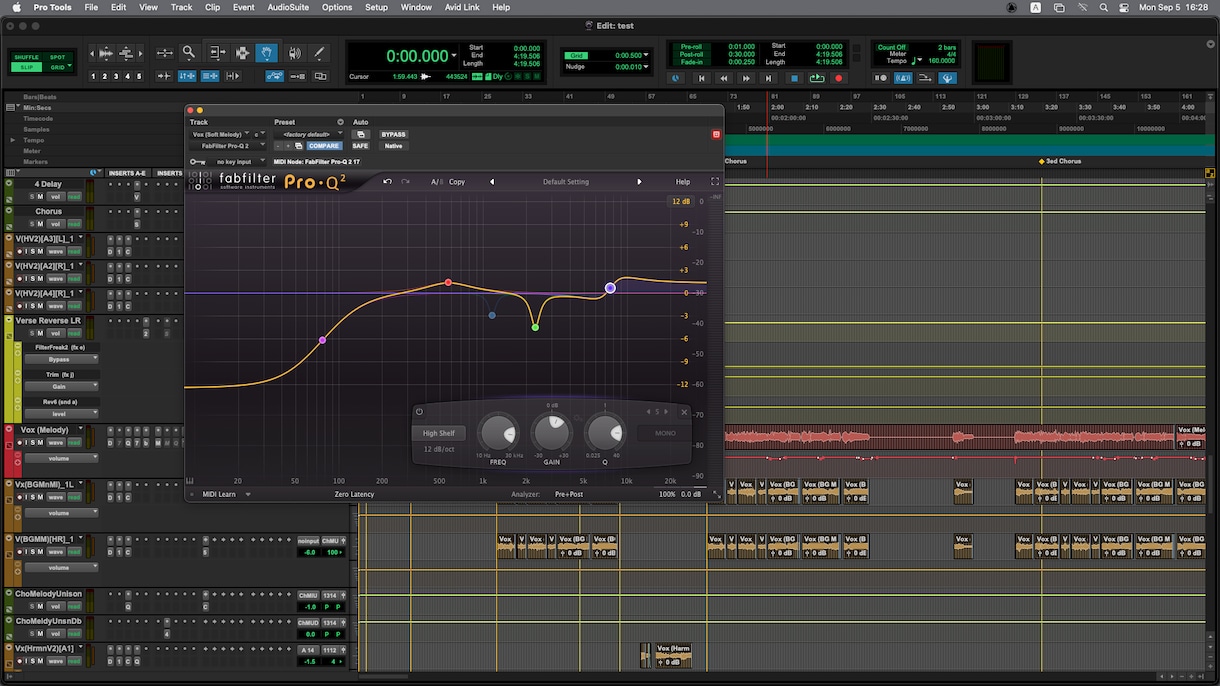Open the High Shelf filter shape dropdown
The height and width of the screenshot is (686, 1220).
point(438,433)
